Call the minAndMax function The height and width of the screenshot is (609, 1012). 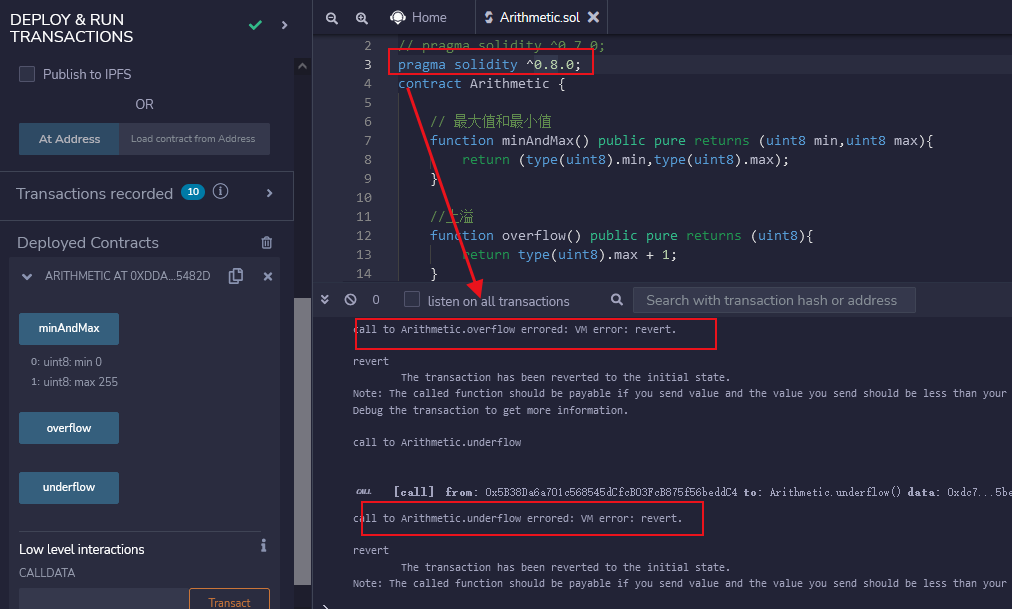click(69, 328)
